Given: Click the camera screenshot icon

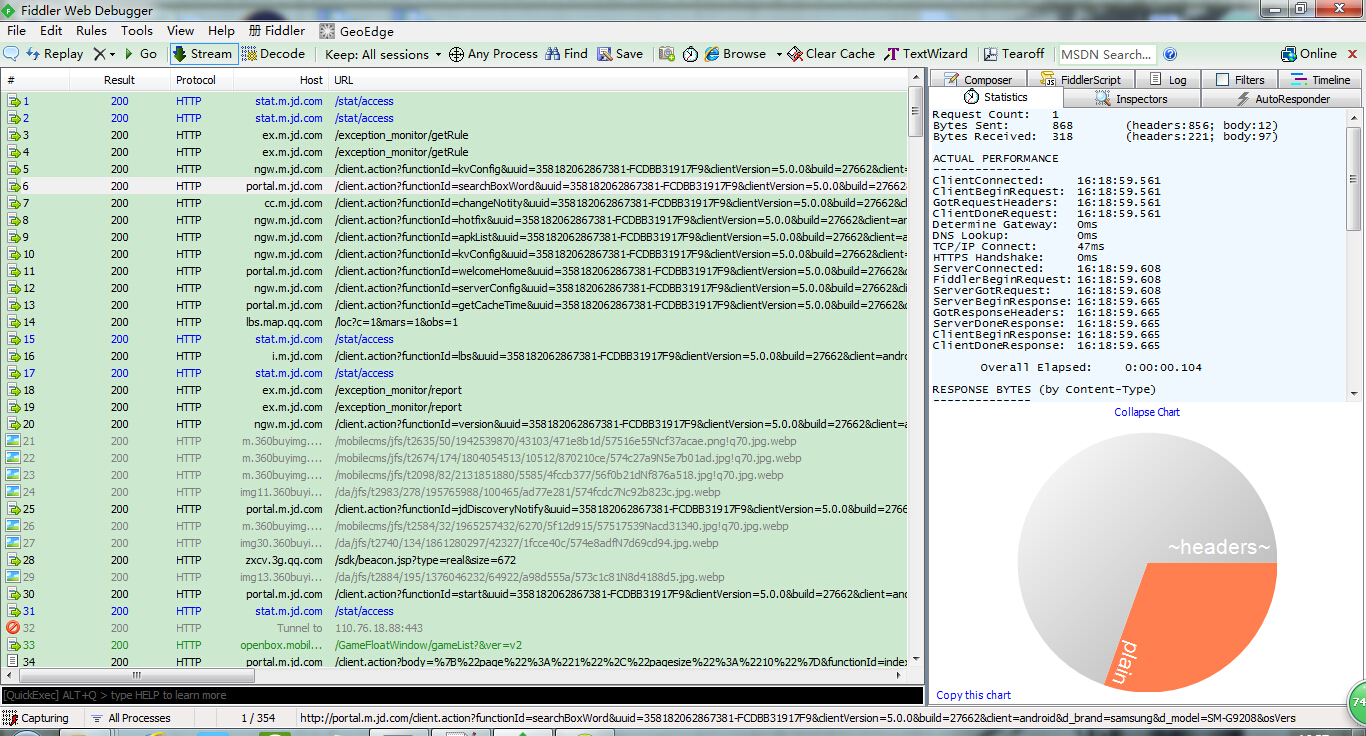Looking at the screenshot, I should (666, 54).
